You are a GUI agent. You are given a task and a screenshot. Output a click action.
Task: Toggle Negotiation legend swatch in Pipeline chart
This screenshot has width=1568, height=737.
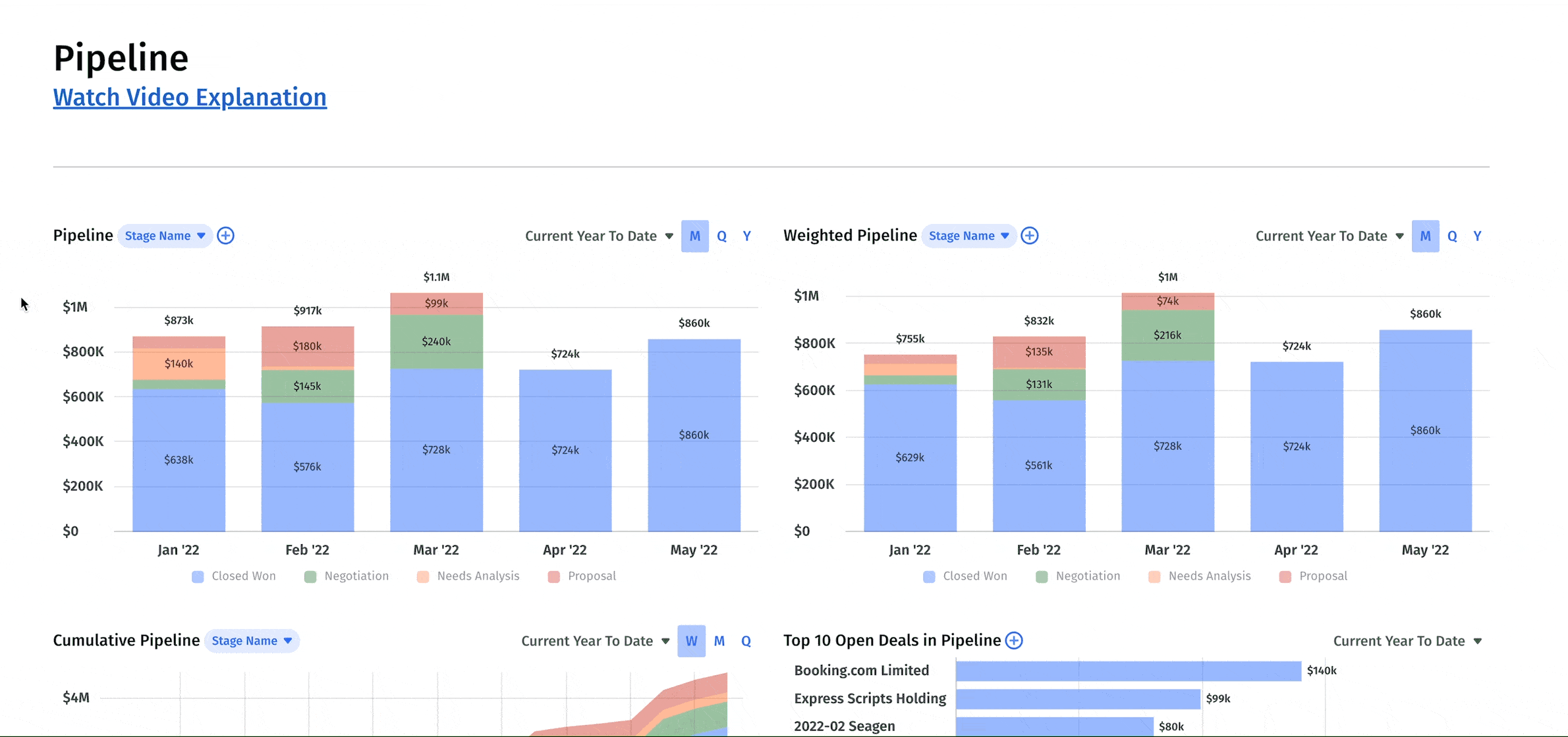click(x=310, y=577)
